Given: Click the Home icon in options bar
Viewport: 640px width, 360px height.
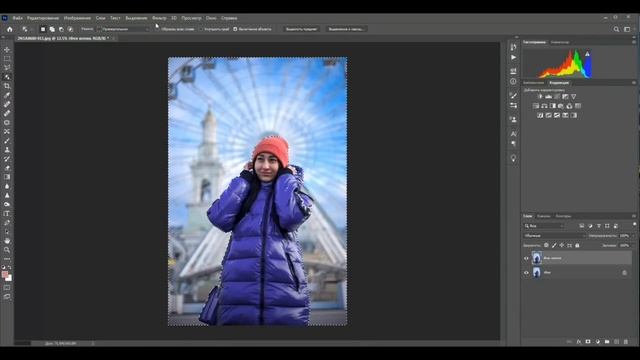Looking at the screenshot, I should click(10, 29).
